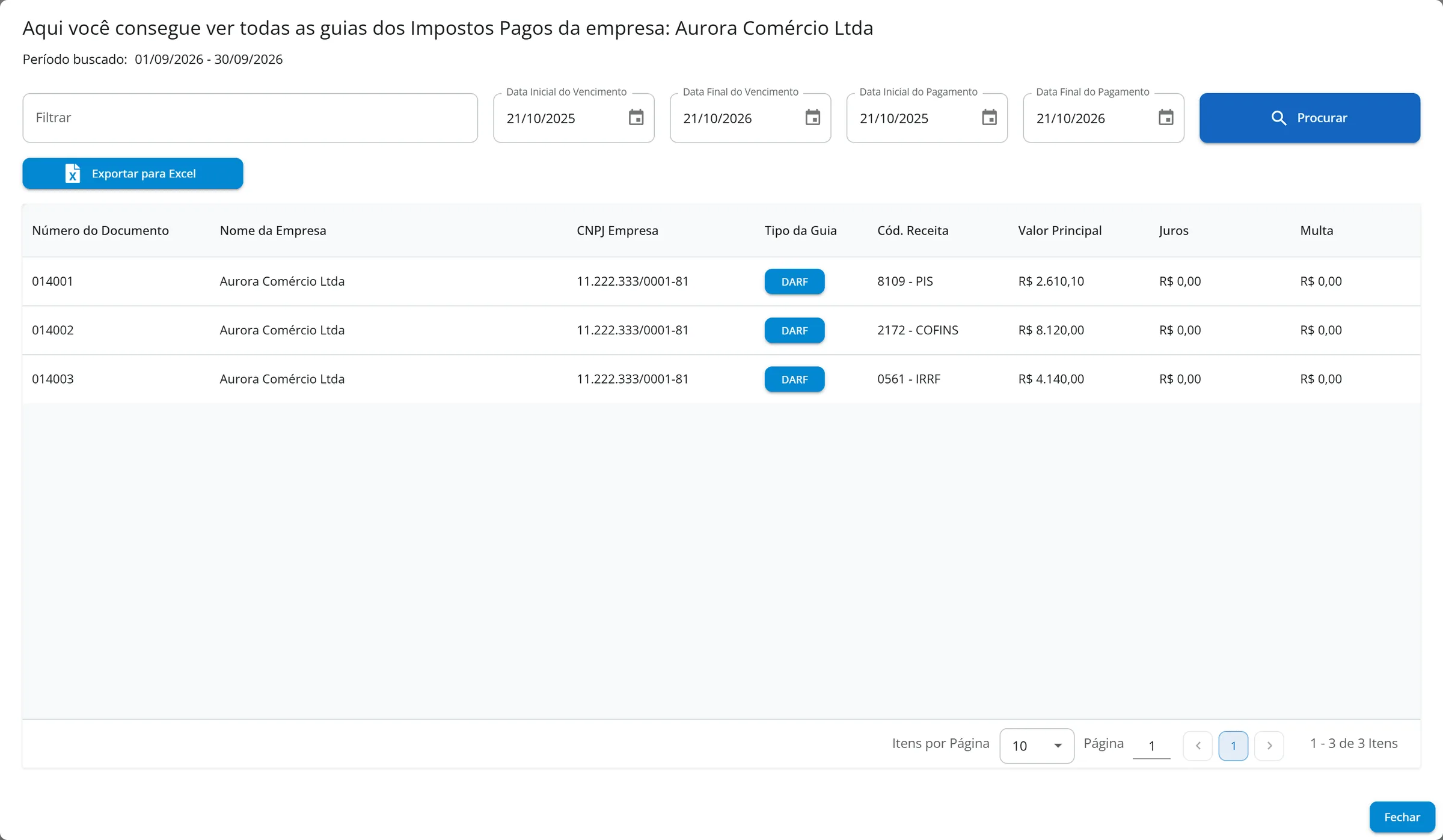Close the dialog with Fechar
The image size is (1443, 840).
(x=1402, y=817)
